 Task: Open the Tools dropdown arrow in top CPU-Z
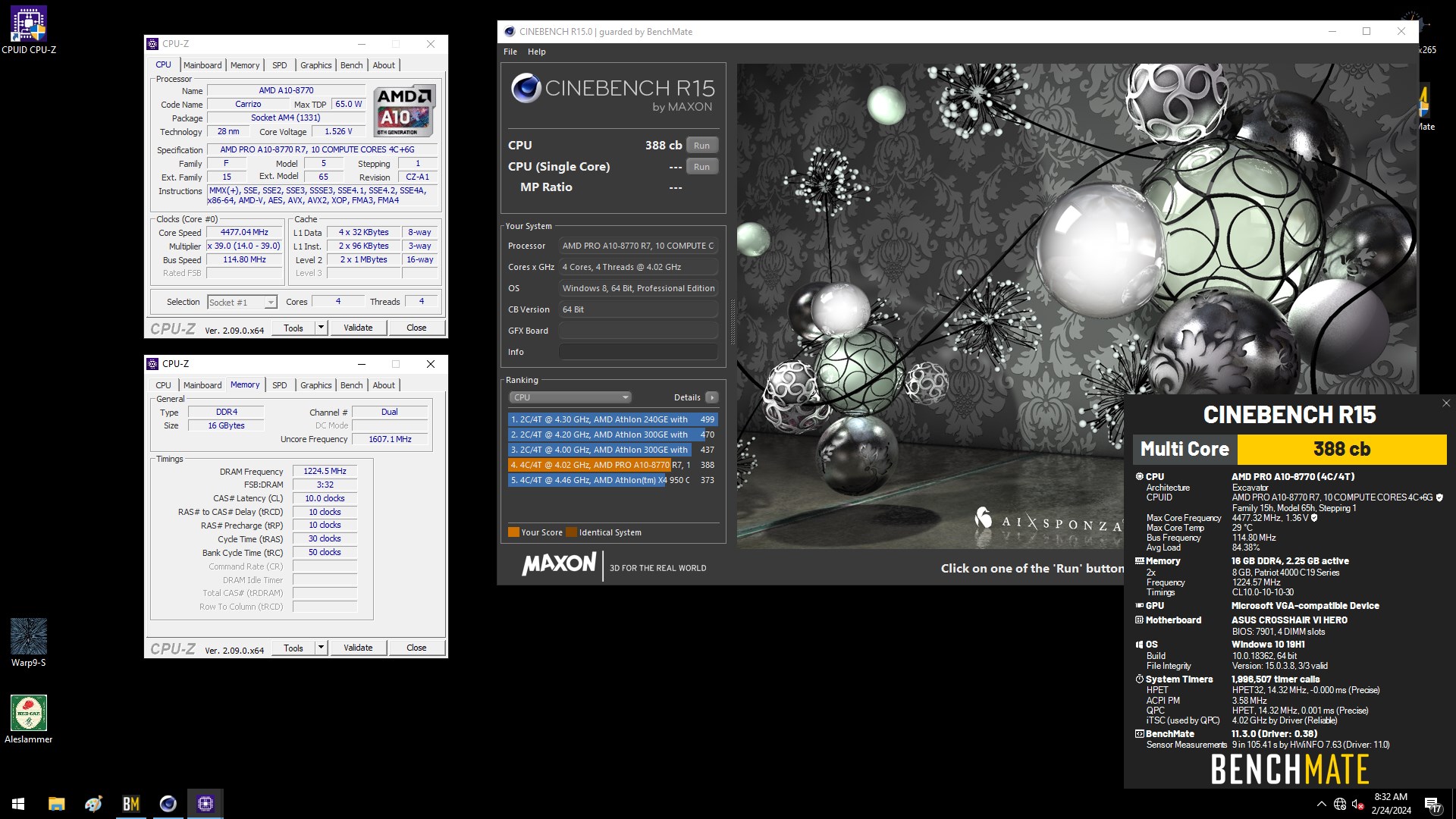coord(321,328)
